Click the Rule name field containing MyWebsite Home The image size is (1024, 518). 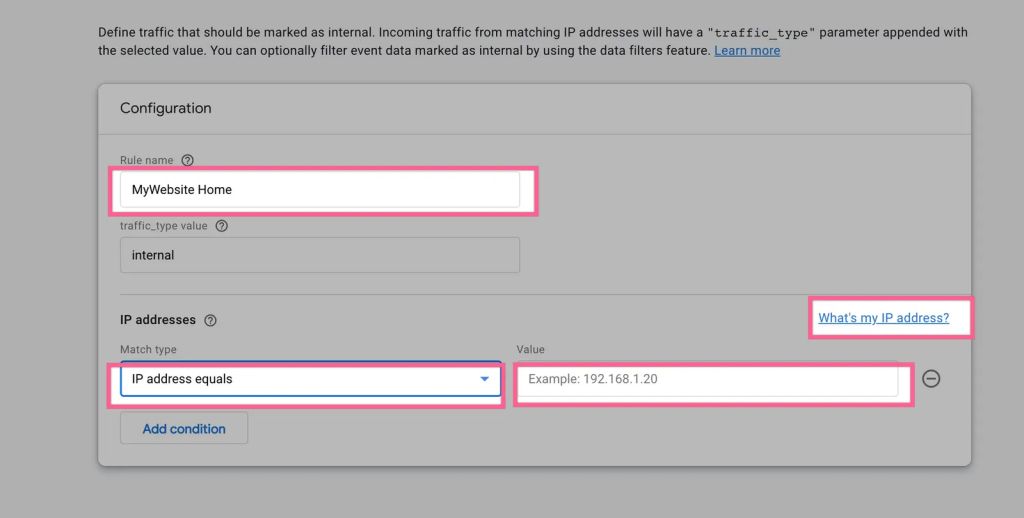320,189
